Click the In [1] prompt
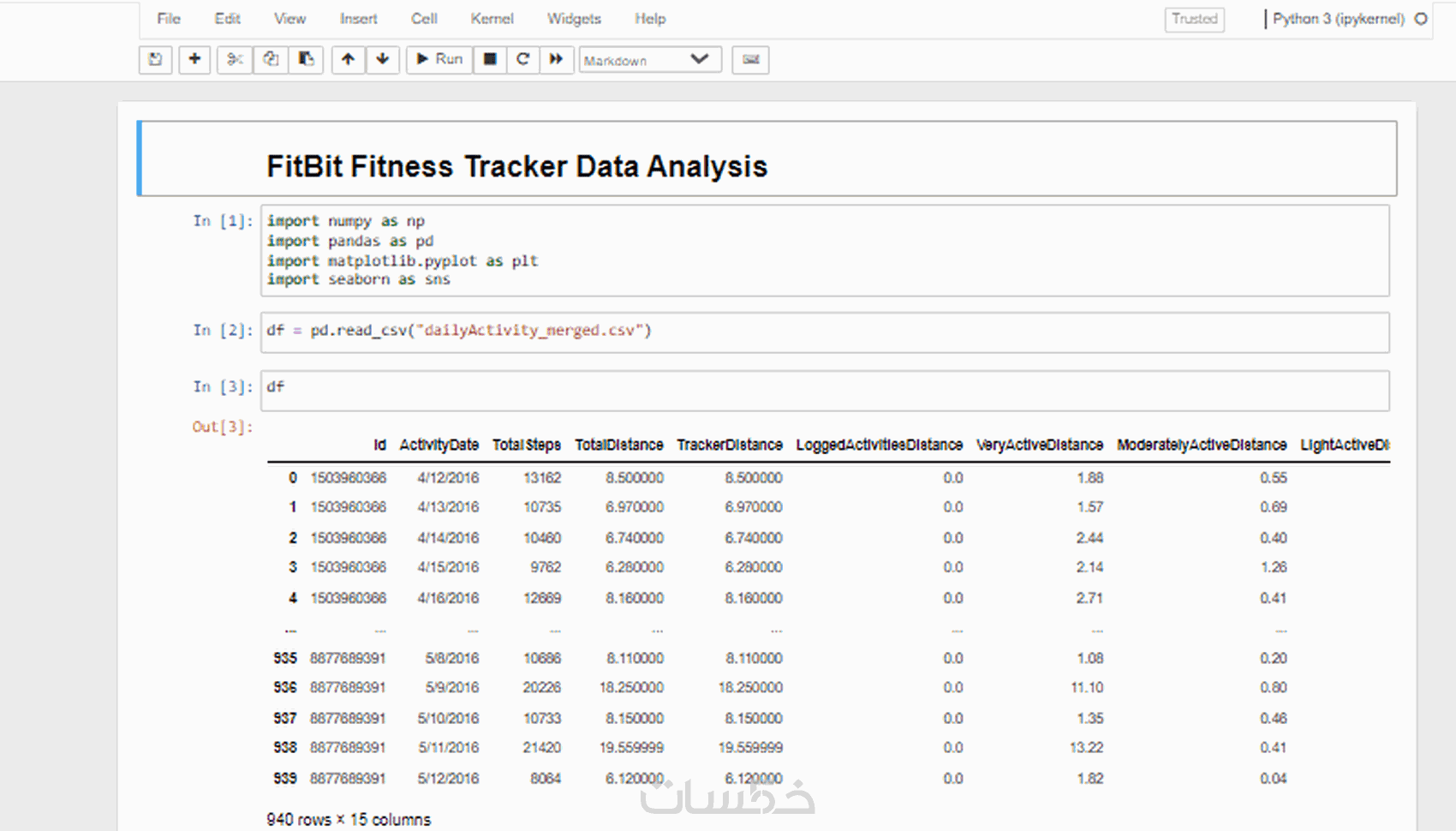This screenshot has width=1456, height=831. click(223, 221)
